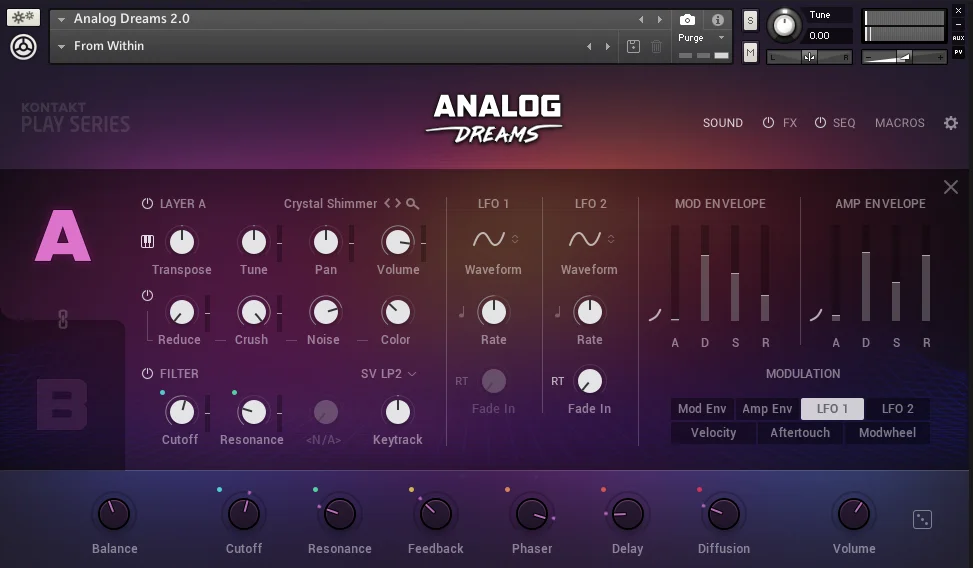
Task: Click the Amp Envelope Sustain slider
Action: pyautogui.click(x=896, y=273)
